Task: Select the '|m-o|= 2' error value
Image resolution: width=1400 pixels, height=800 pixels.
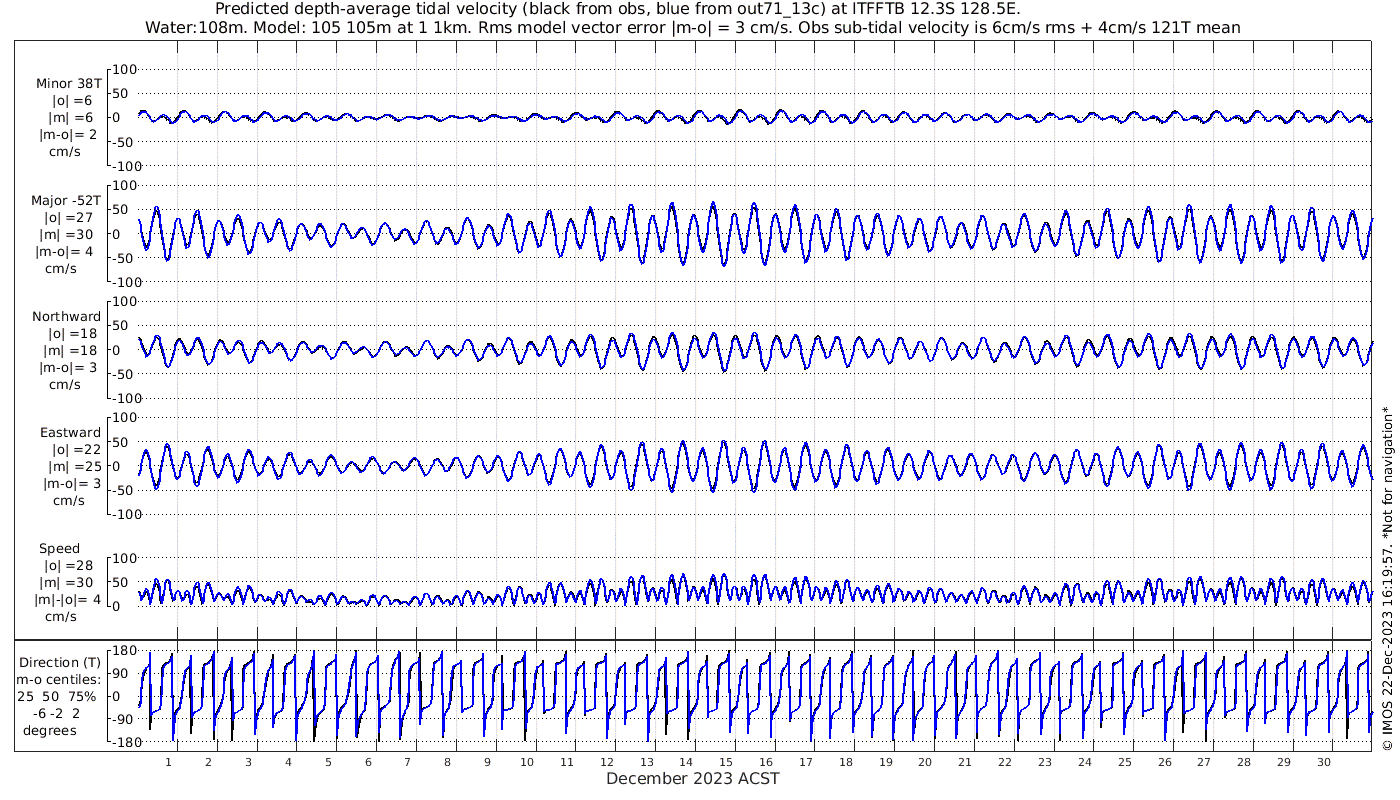Action: tap(68, 134)
